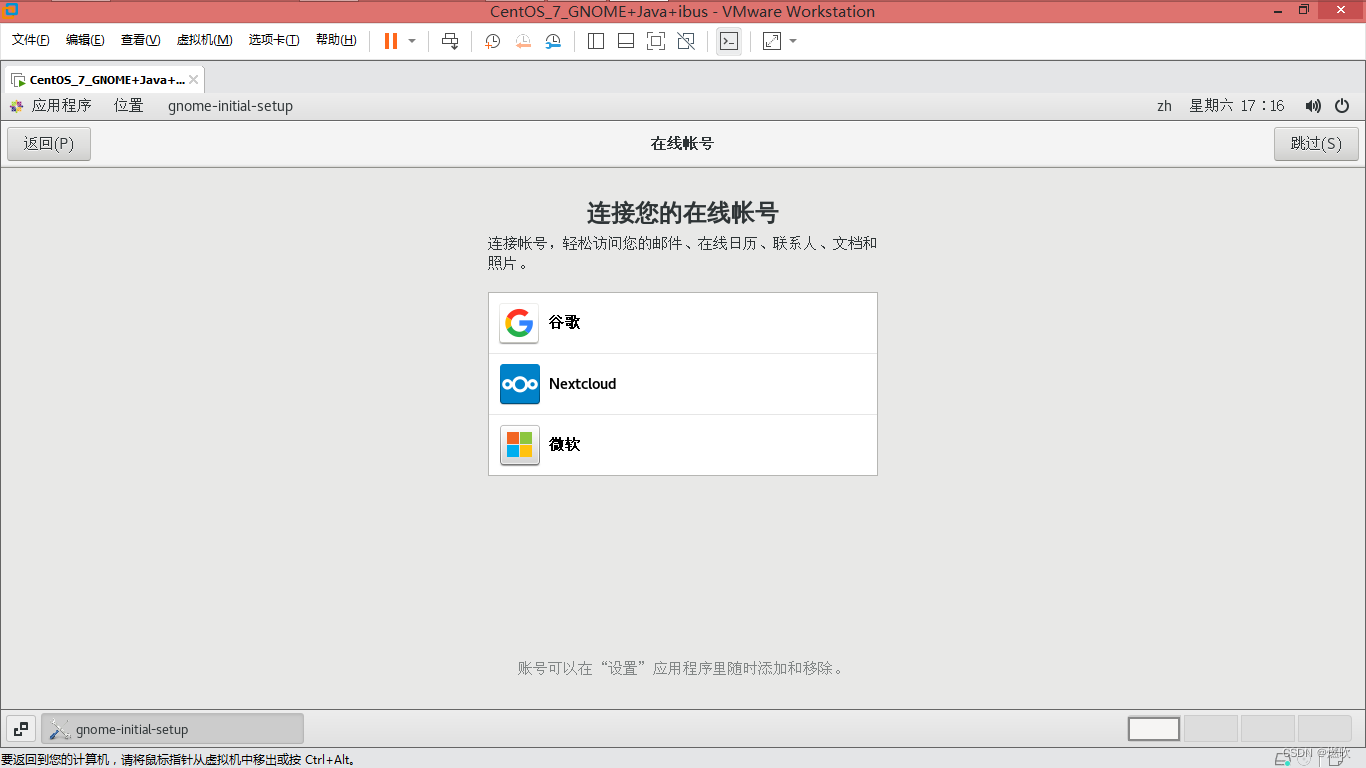The height and width of the screenshot is (768, 1366).
Task: Open the GNOME 位置 menu
Action: point(128,106)
